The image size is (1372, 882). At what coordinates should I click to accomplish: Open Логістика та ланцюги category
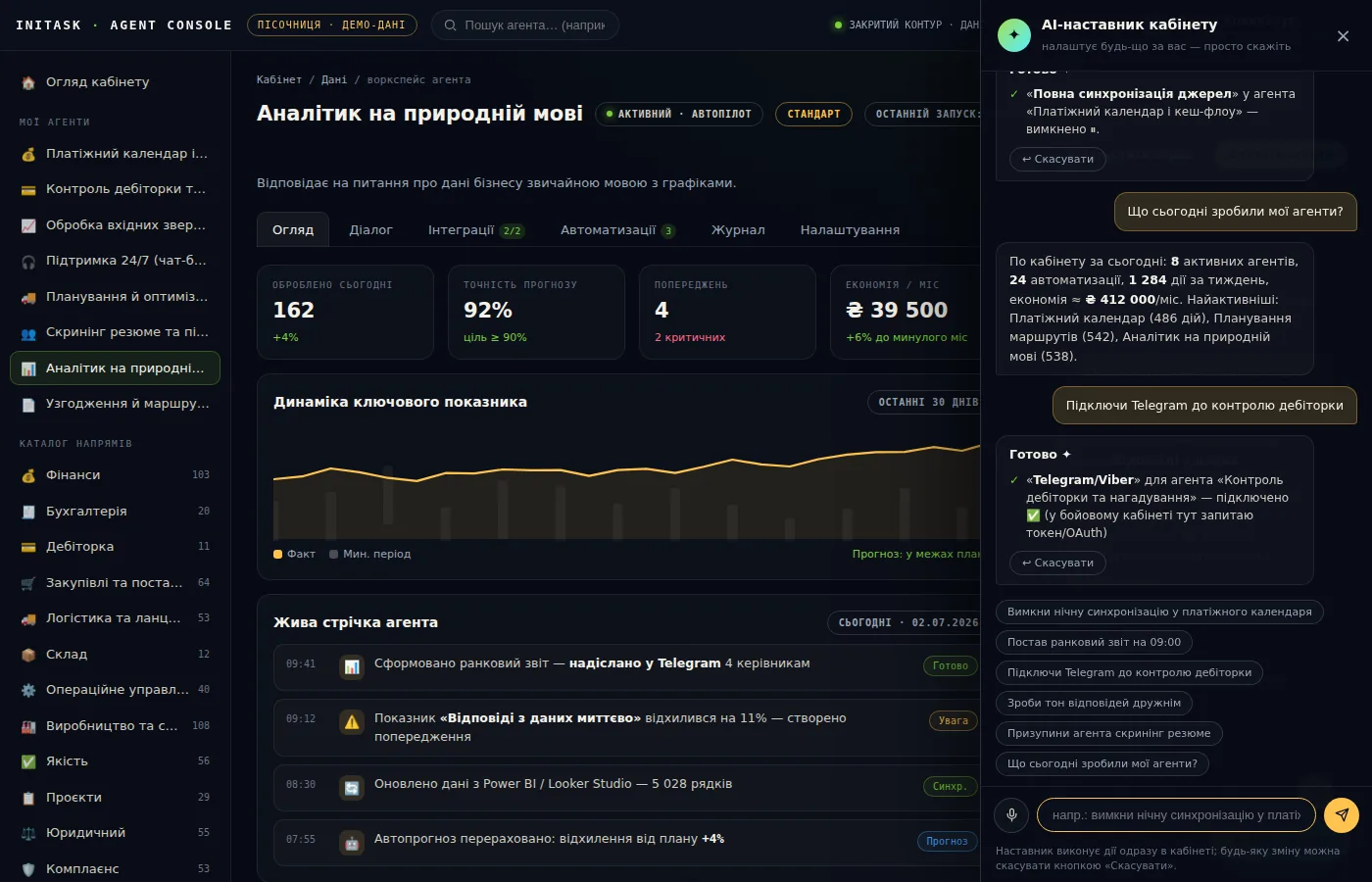pos(115,618)
